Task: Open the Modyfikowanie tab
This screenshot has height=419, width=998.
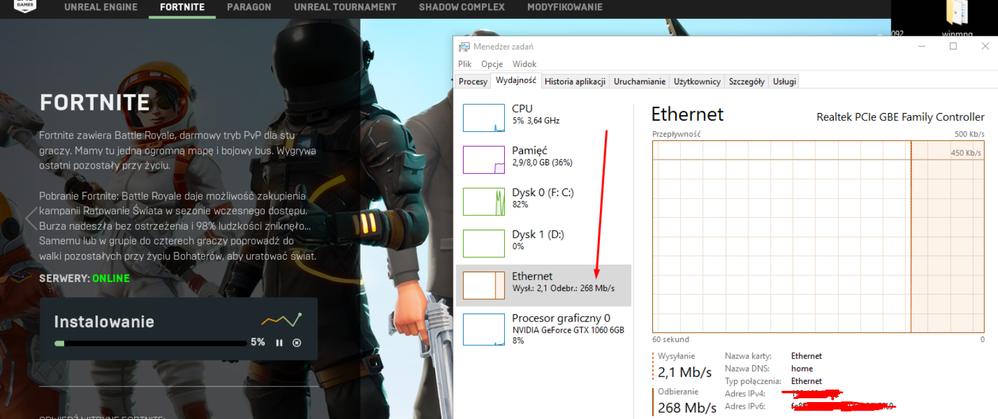Action: 564,8
